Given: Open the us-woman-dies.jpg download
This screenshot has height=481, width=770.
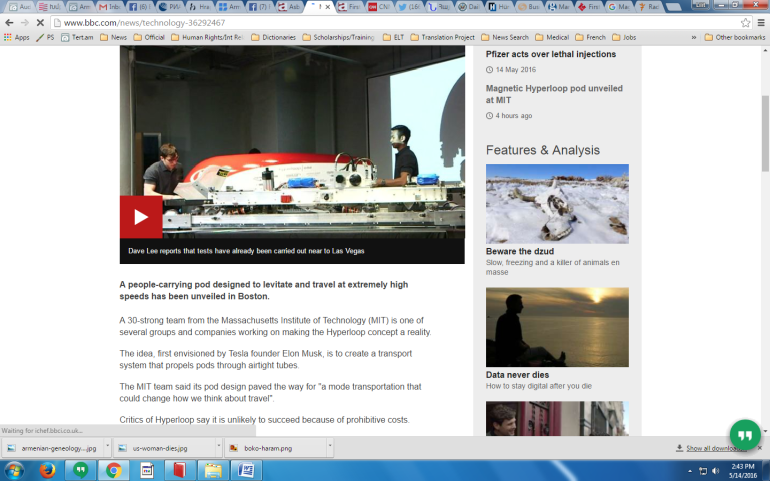Looking at the screenshot, I should point(165,448).
